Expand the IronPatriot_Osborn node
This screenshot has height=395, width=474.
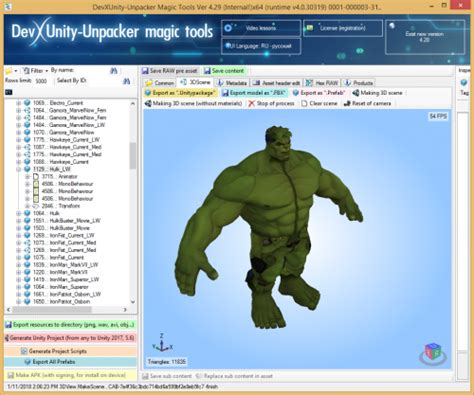pos(19,301)
